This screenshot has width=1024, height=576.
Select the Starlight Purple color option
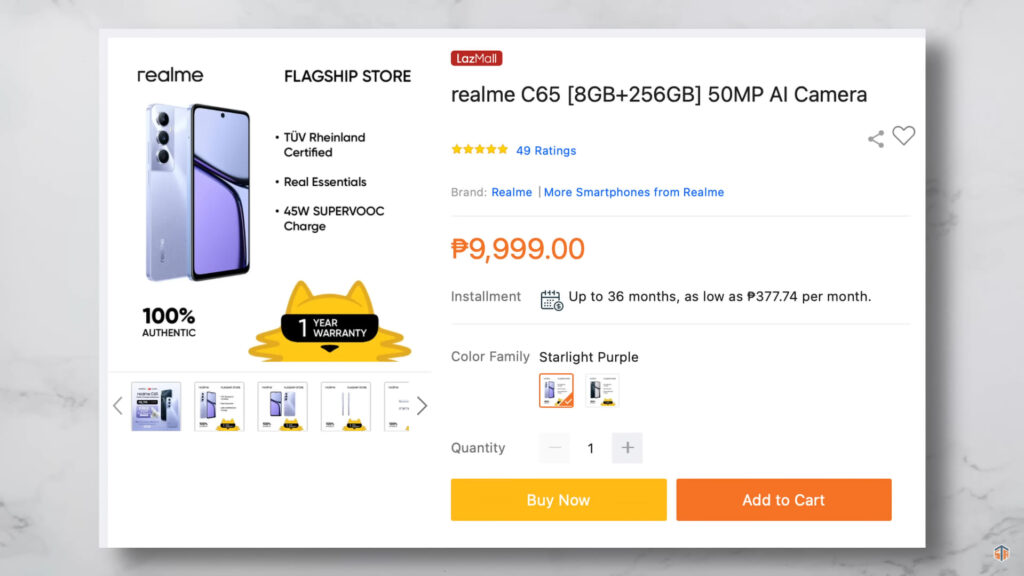[556, 390]
